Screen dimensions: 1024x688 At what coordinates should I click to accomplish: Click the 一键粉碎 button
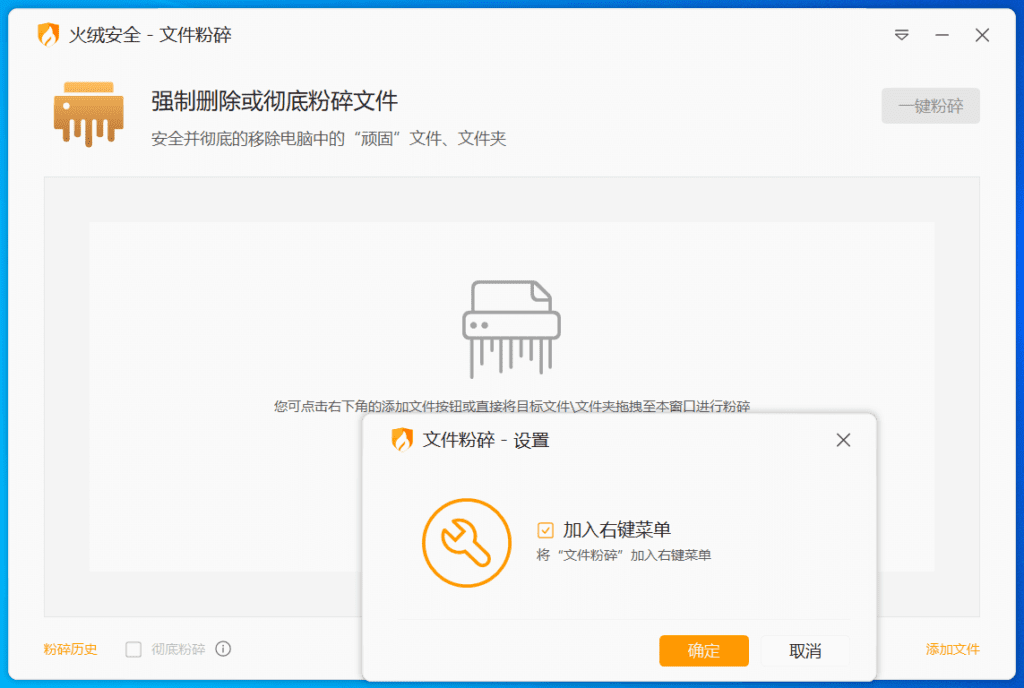tap(931, 106)
